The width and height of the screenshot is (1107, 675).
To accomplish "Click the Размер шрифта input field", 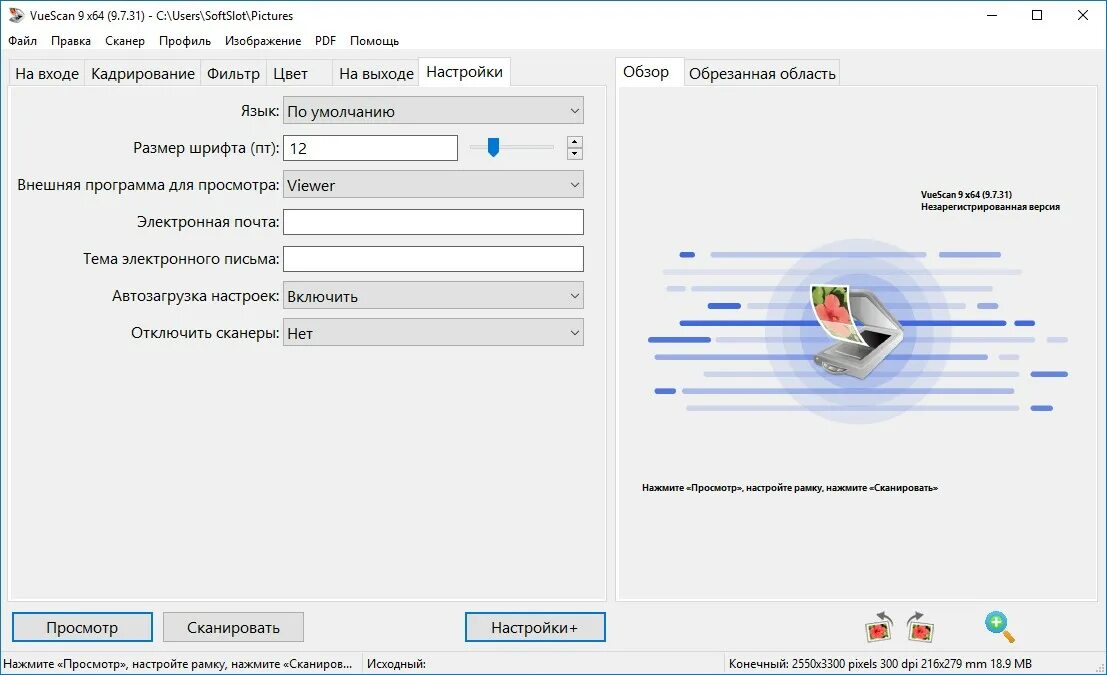I will click(x=371, y=148).
